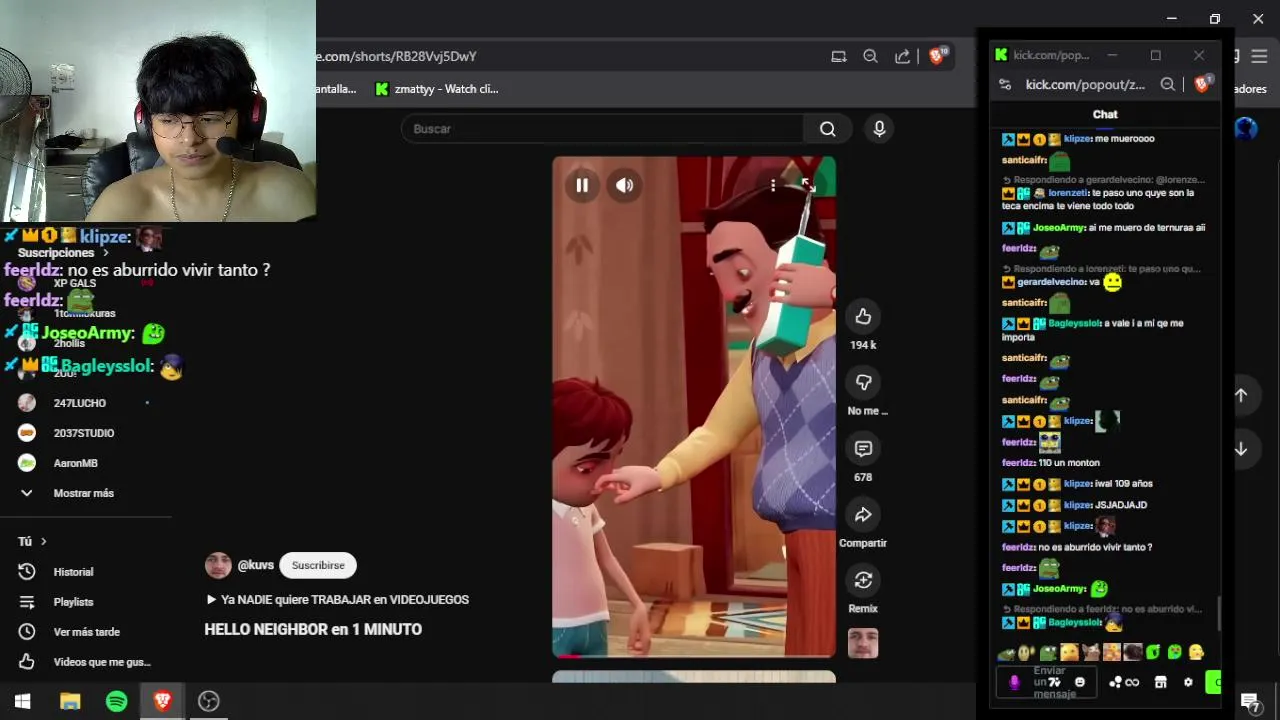Open site settings icon in Kick popout address bar
The height and width of the screenshot is (720, 1280).
(x=1005, y=85)
